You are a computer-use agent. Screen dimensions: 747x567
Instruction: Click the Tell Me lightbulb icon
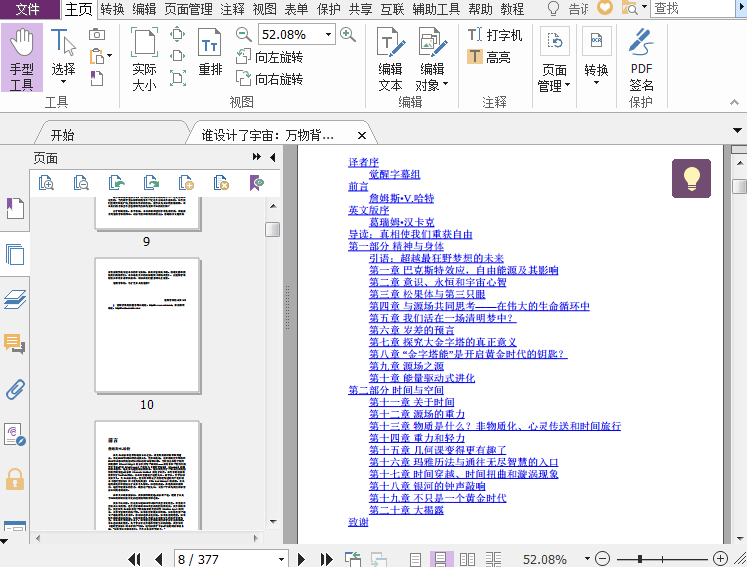553,8
